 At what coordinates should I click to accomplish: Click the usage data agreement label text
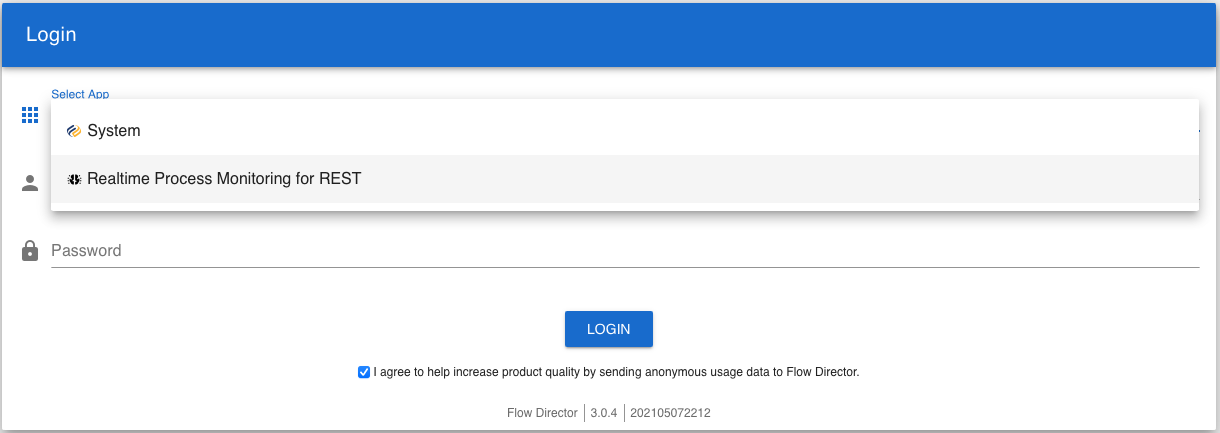616,372
